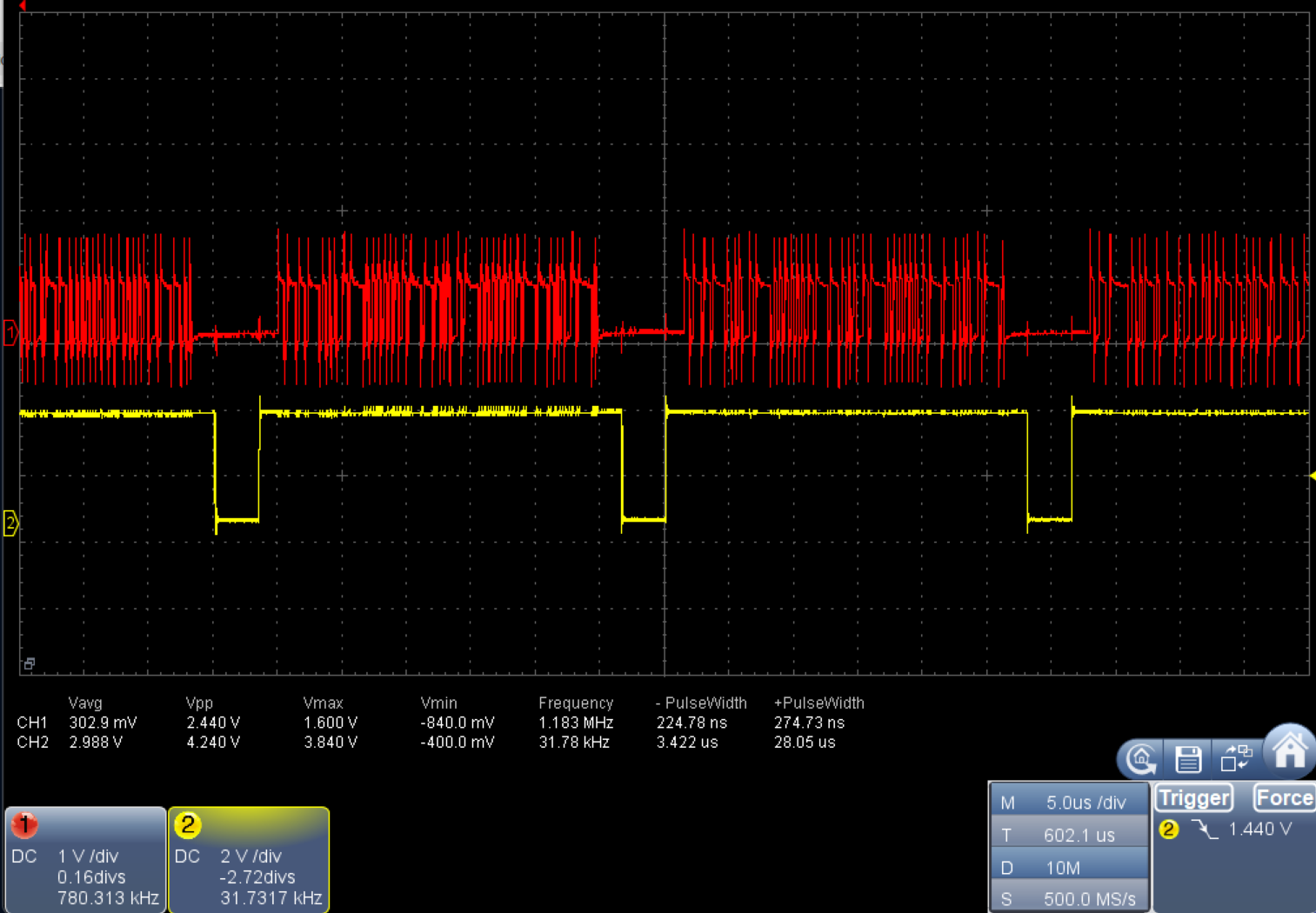Click CH2 Vavg value 2.988 V
The image size is (1316, 913).
click(x=96, y=743)
